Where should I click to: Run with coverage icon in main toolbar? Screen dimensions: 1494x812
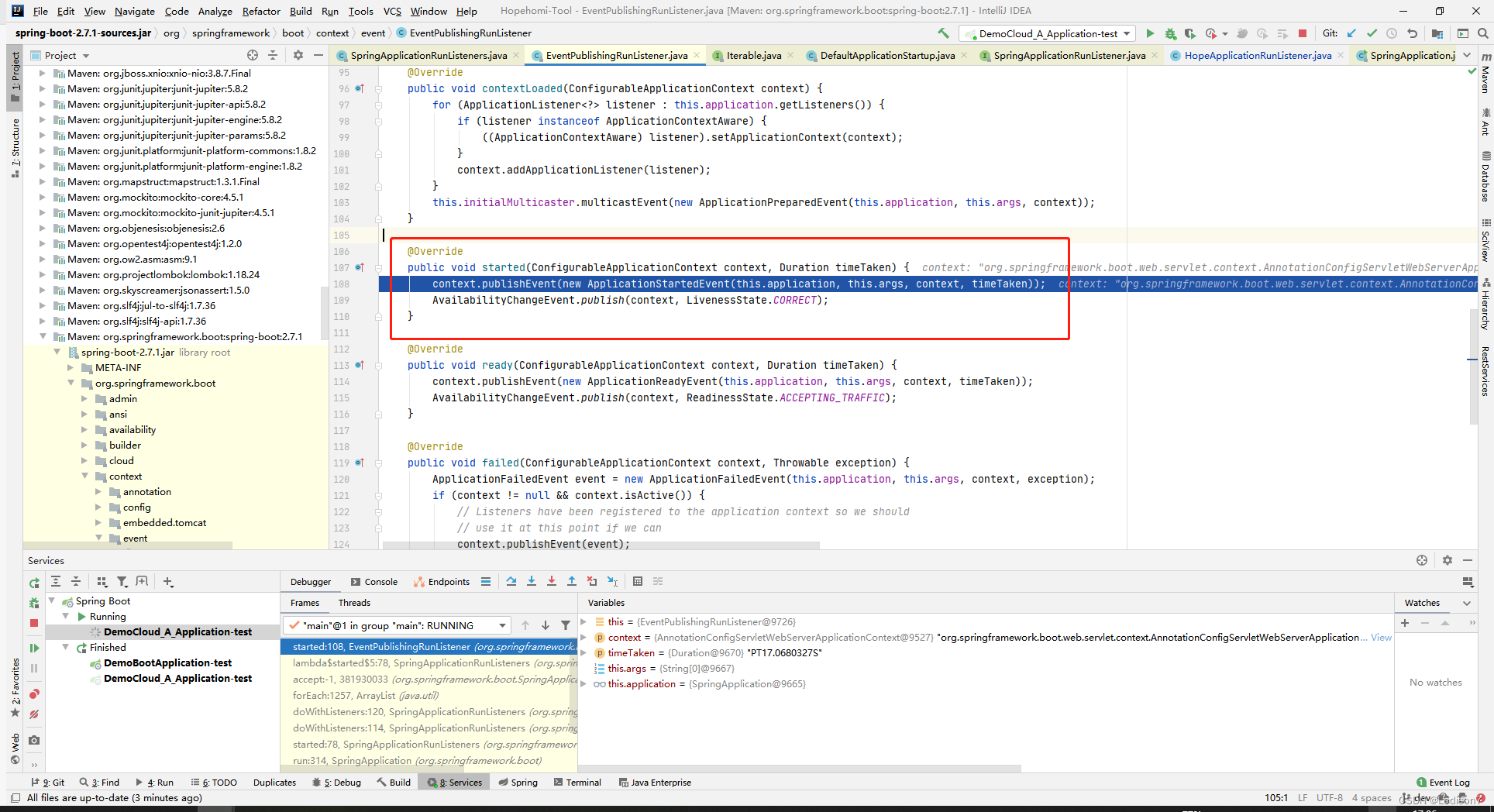click(x=1189, y=33)
